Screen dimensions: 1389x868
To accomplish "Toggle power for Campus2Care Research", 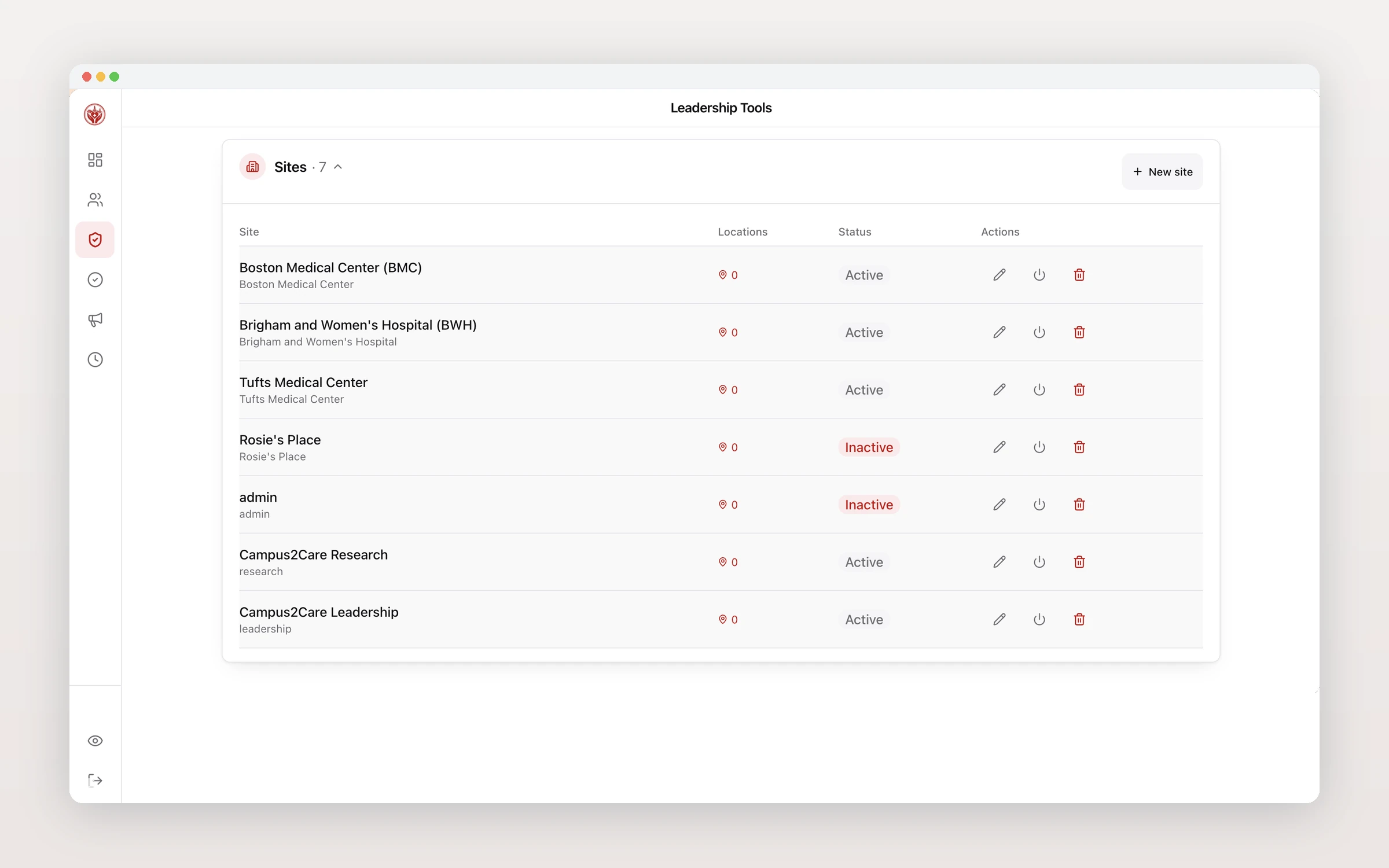I will [x=1039, y=562].
